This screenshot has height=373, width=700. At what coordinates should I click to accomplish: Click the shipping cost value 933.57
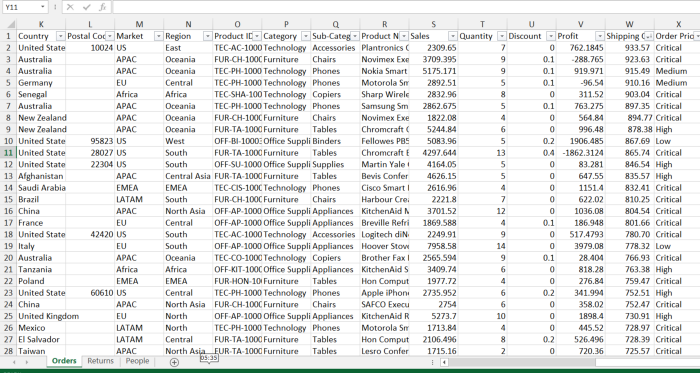[630, 48]
